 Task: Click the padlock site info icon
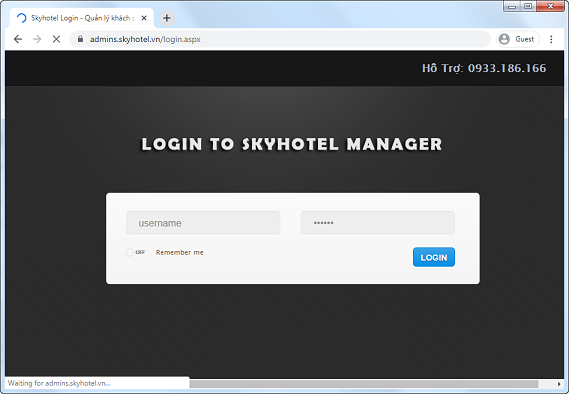81,39
